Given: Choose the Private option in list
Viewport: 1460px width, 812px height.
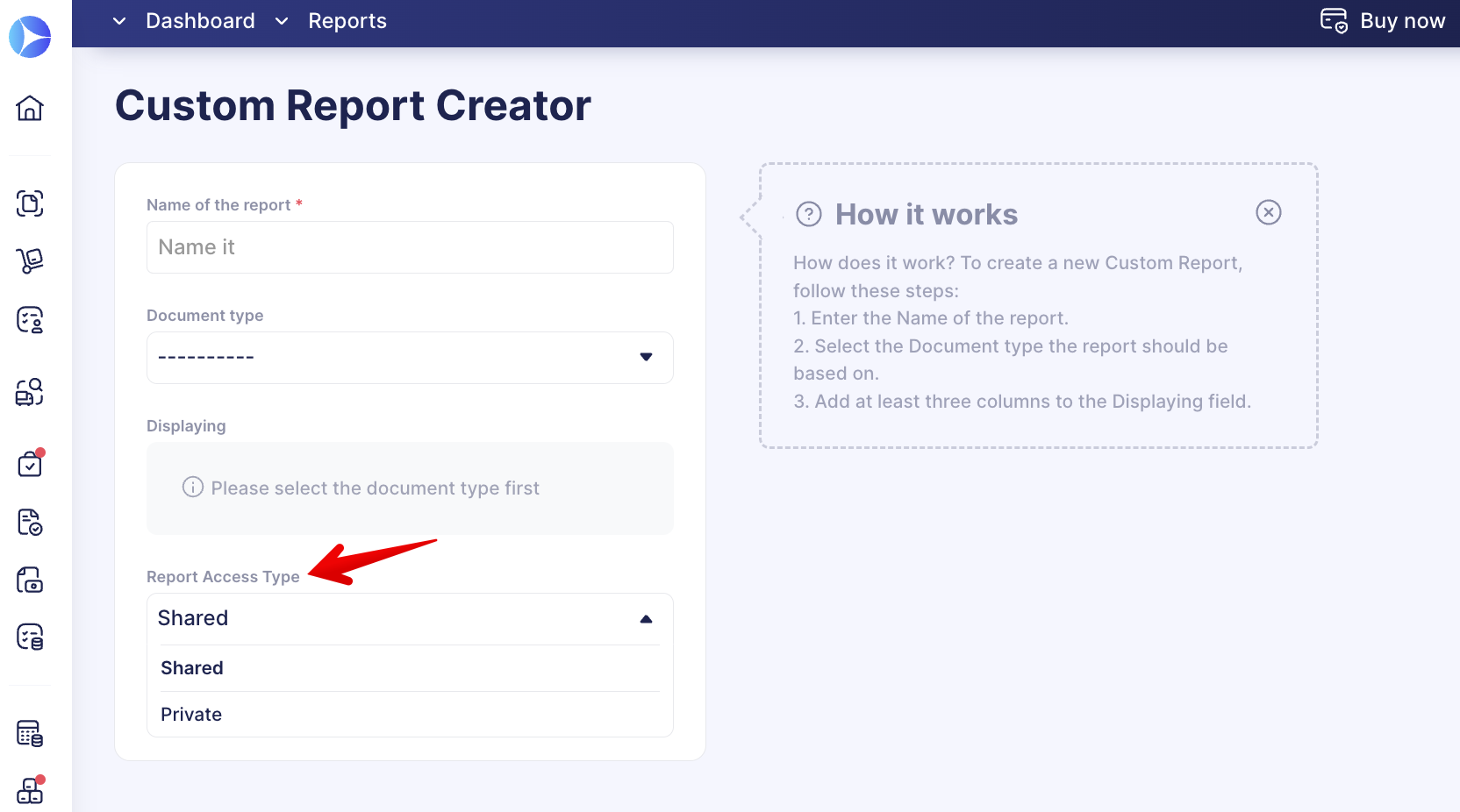Looking at the screenshot, I should (x=410, y=715).
